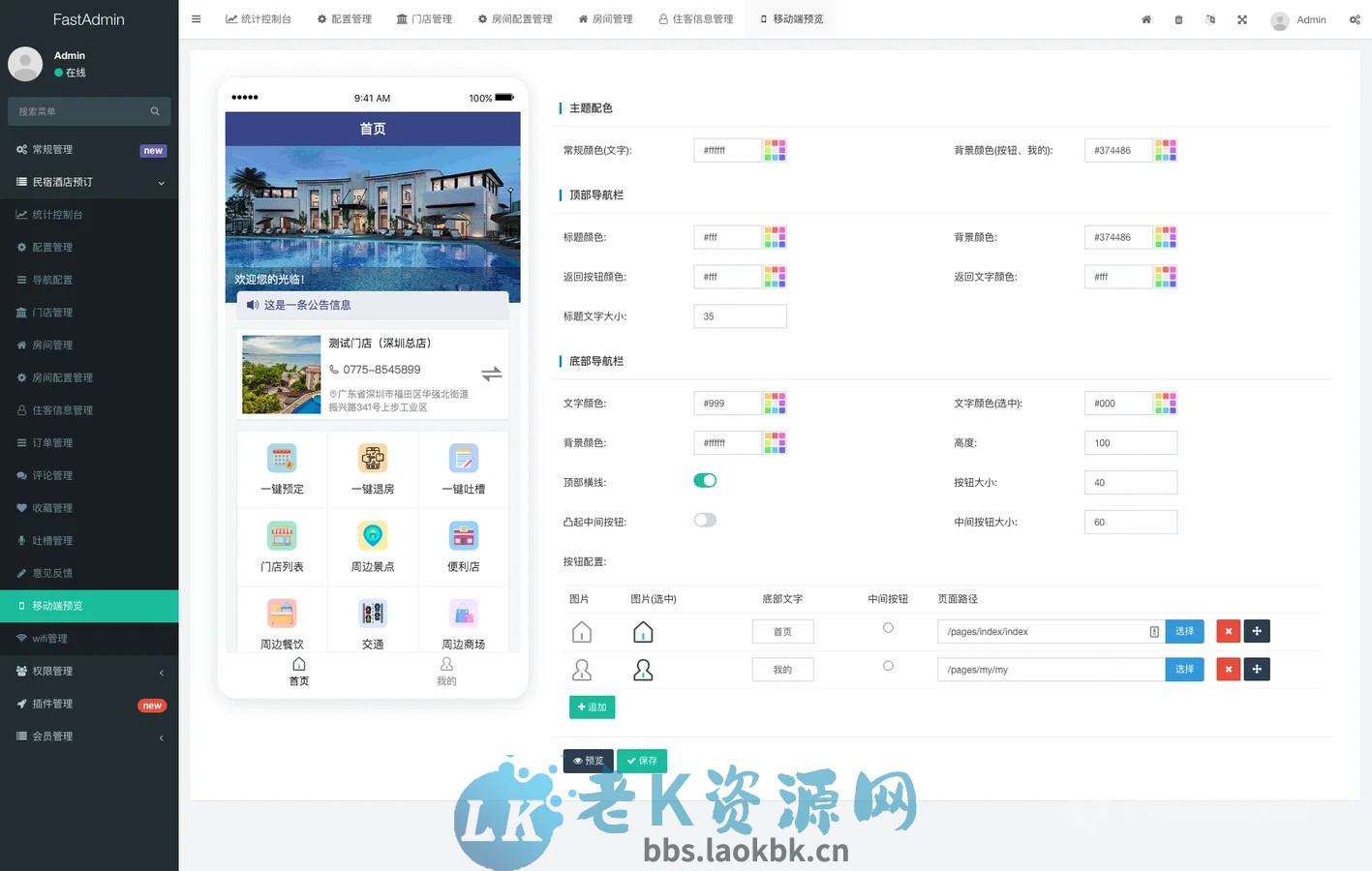Tap the 一键退房 icon in the preview

(372, 459)
